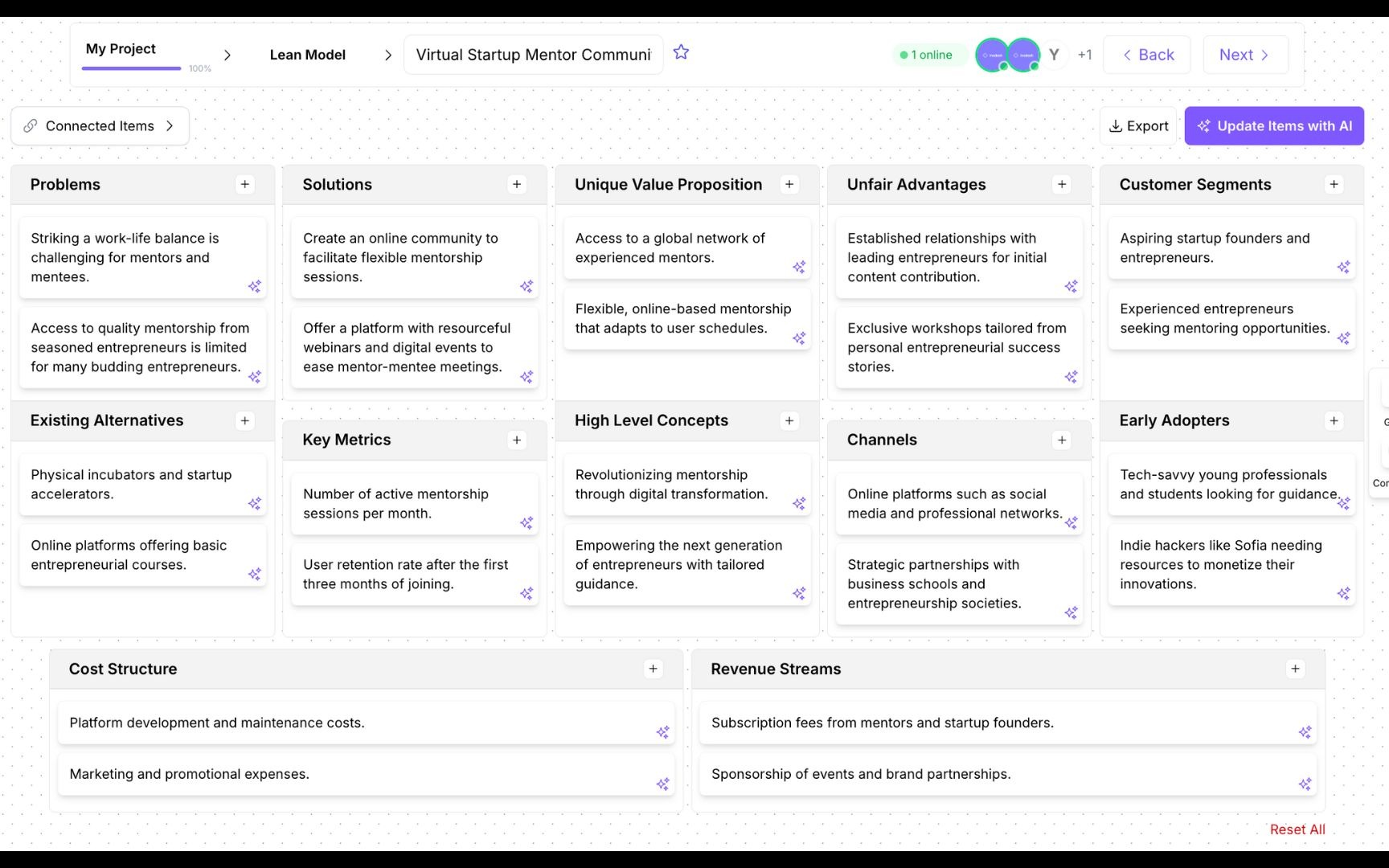Click the AI sparkle icon on the platform development cost card
The height and width of the screenshot is (868, 1389).
(x=664, y=732)
